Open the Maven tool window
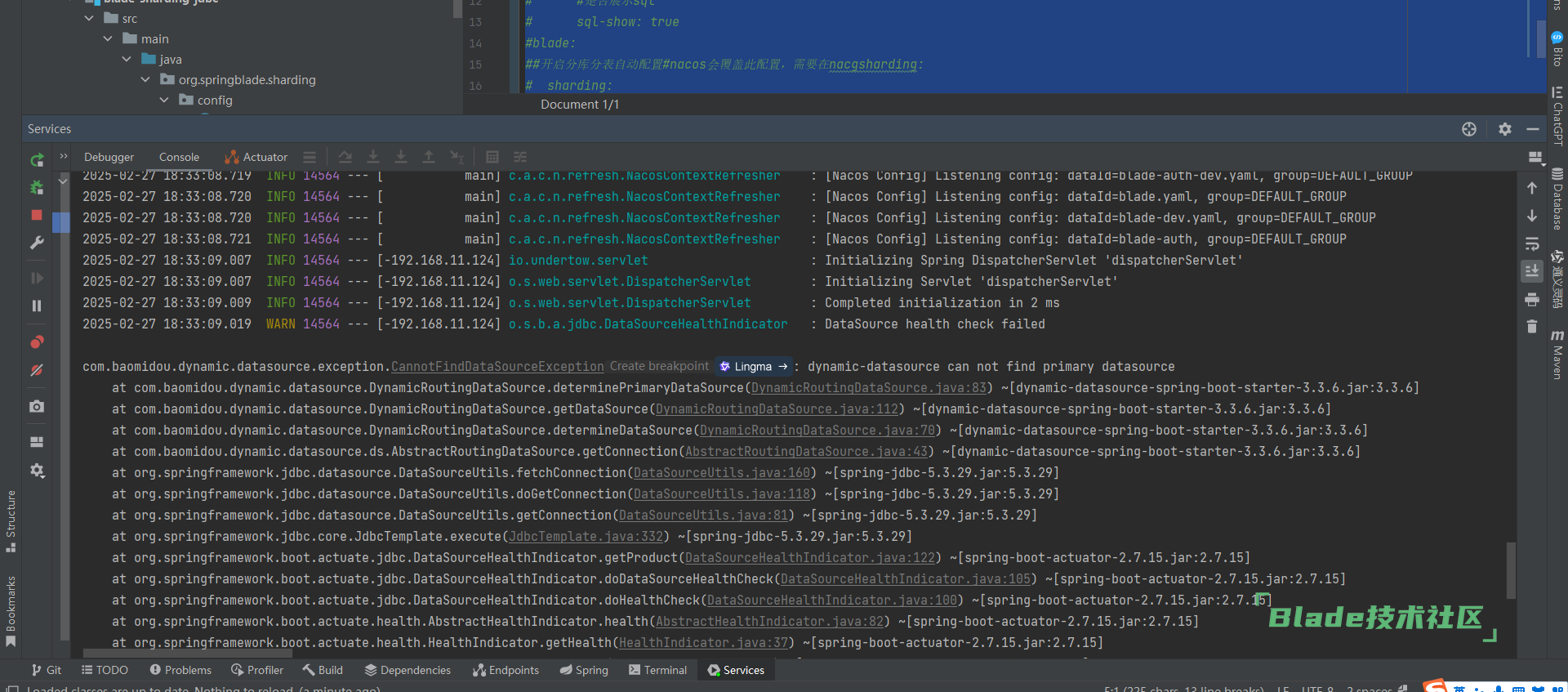This screenshot has width=1568, height=692. [1557, 354]
